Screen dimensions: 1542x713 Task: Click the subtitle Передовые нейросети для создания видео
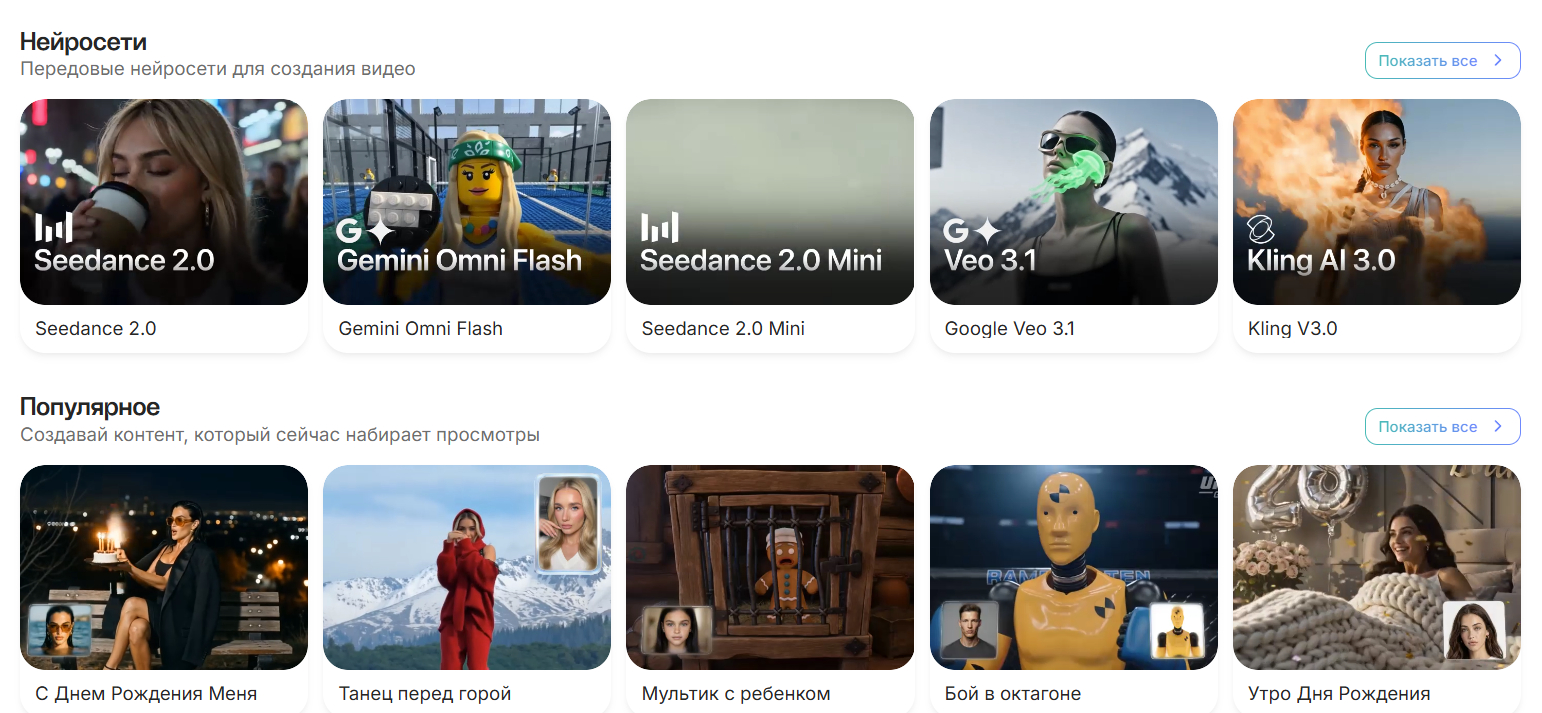tap(218, 69)
